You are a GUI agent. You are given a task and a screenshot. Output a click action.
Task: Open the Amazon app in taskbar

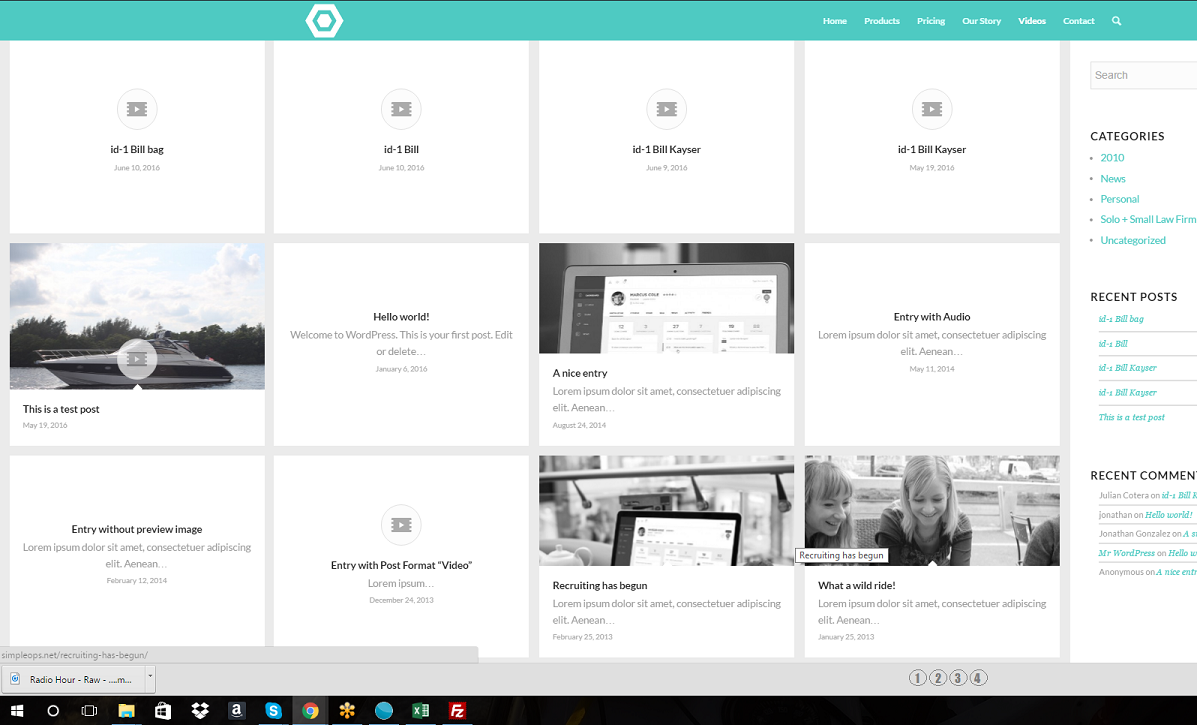236,711
